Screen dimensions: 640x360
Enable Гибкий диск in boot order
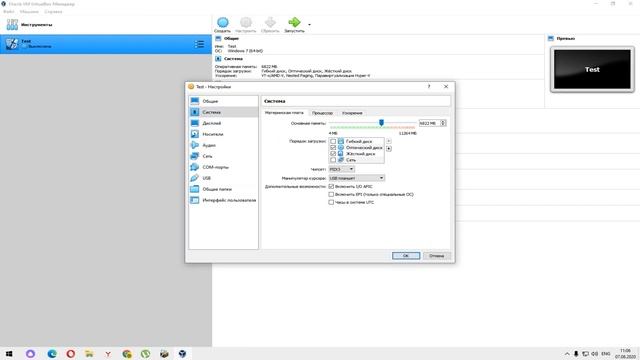[333, 141]
